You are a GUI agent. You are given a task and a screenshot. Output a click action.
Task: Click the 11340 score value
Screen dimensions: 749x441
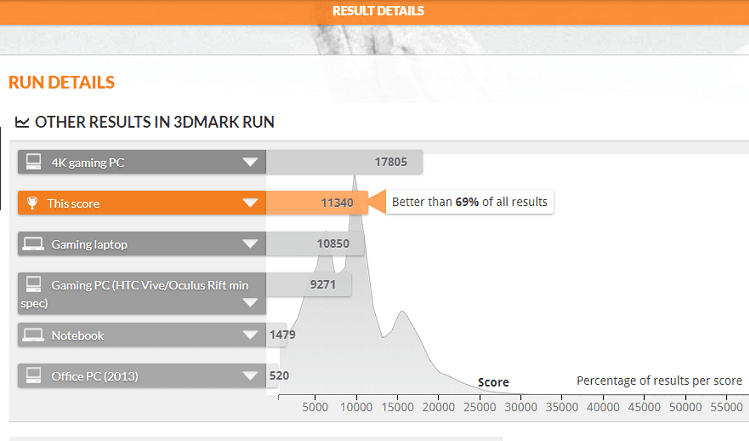point(337,203)
